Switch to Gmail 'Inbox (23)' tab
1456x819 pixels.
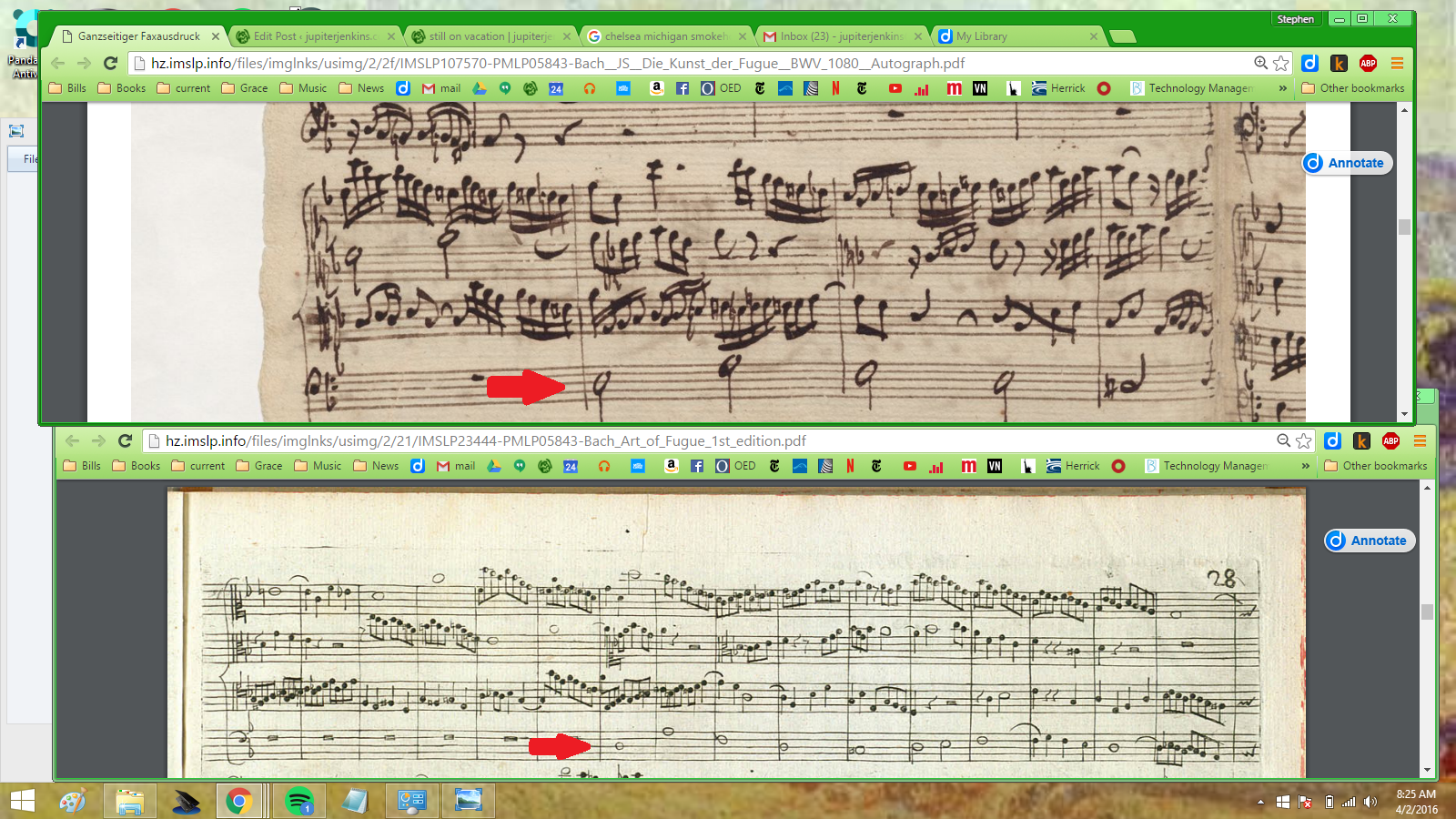point(842,36)
